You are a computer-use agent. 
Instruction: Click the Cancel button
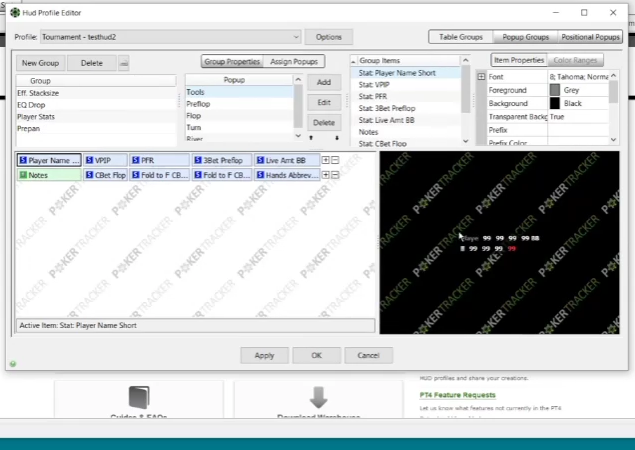[x=368, y=355]
